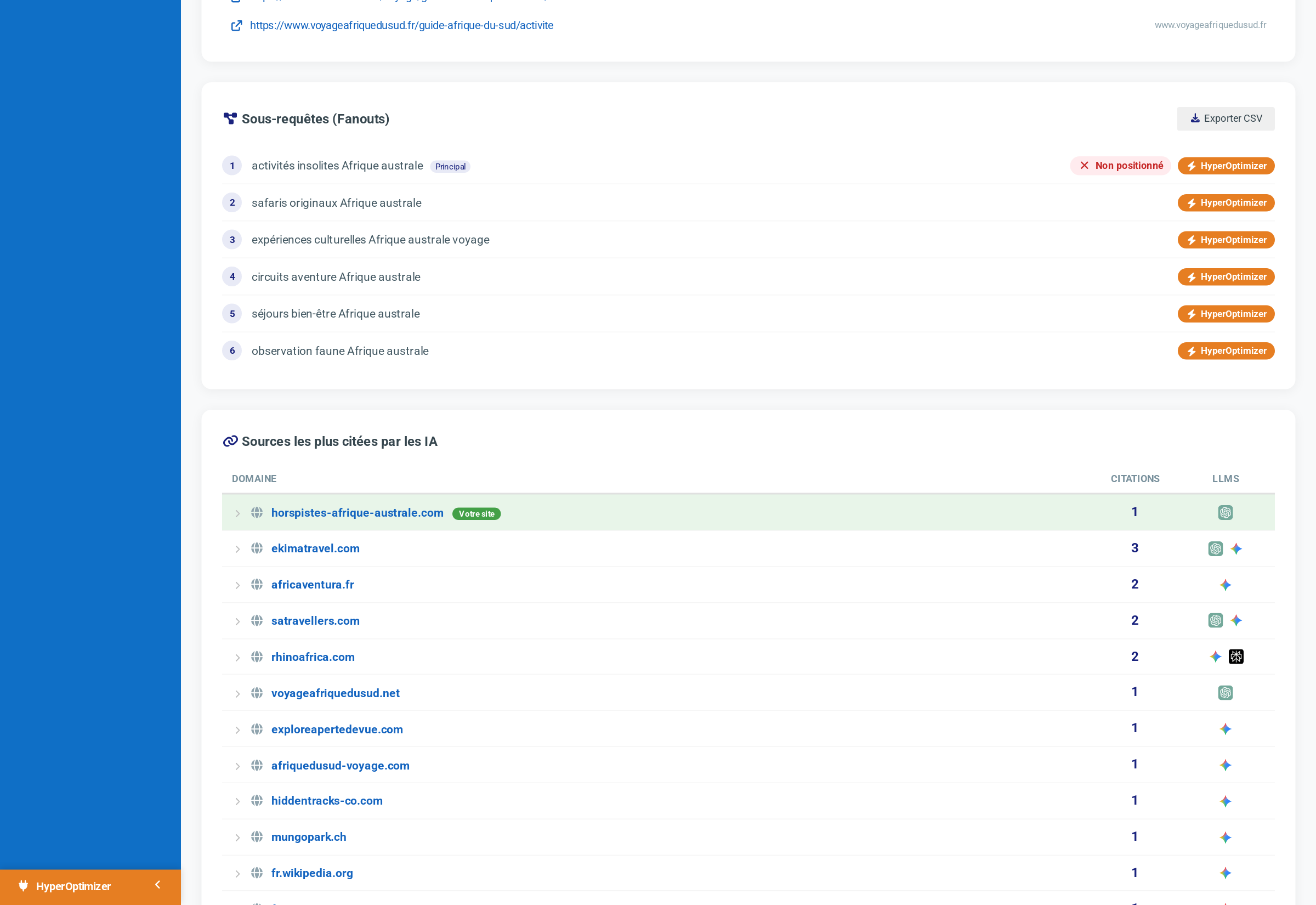Click the Non positionné status badge
The height and width of the screenshot is (905, 1316).
pos(1120,166)
